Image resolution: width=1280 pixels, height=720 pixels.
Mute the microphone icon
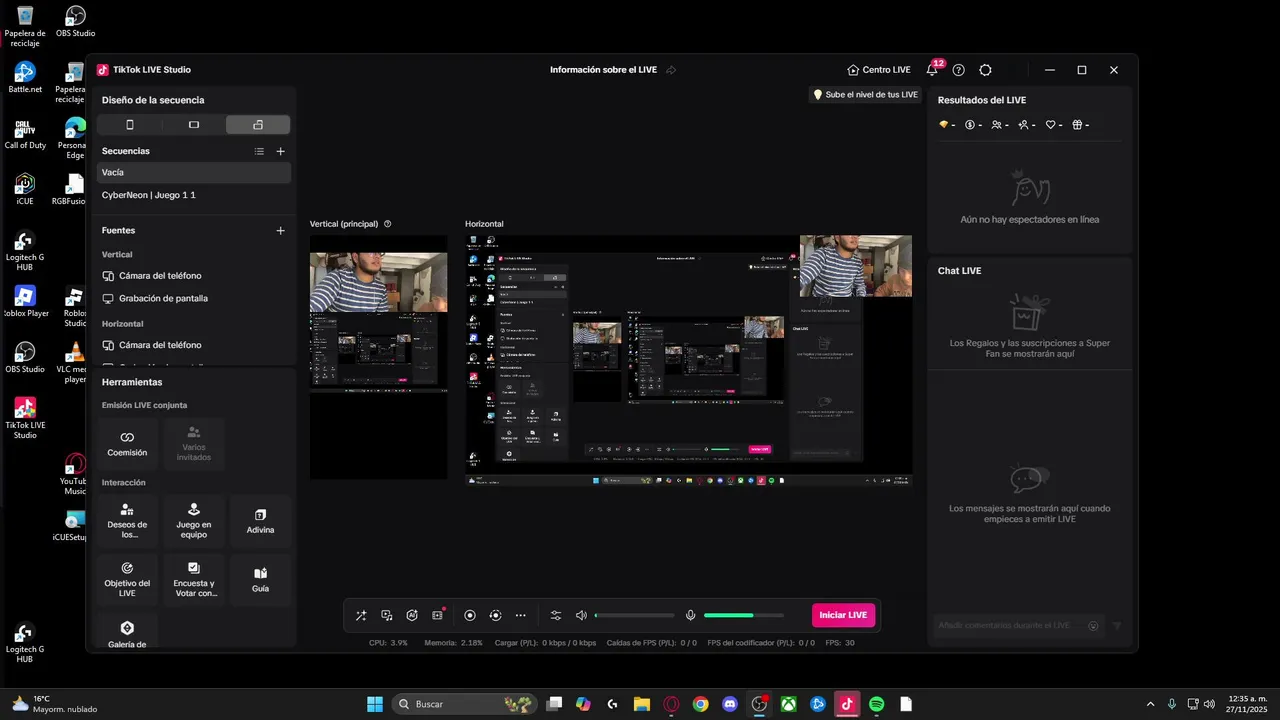tap(690, 615)
